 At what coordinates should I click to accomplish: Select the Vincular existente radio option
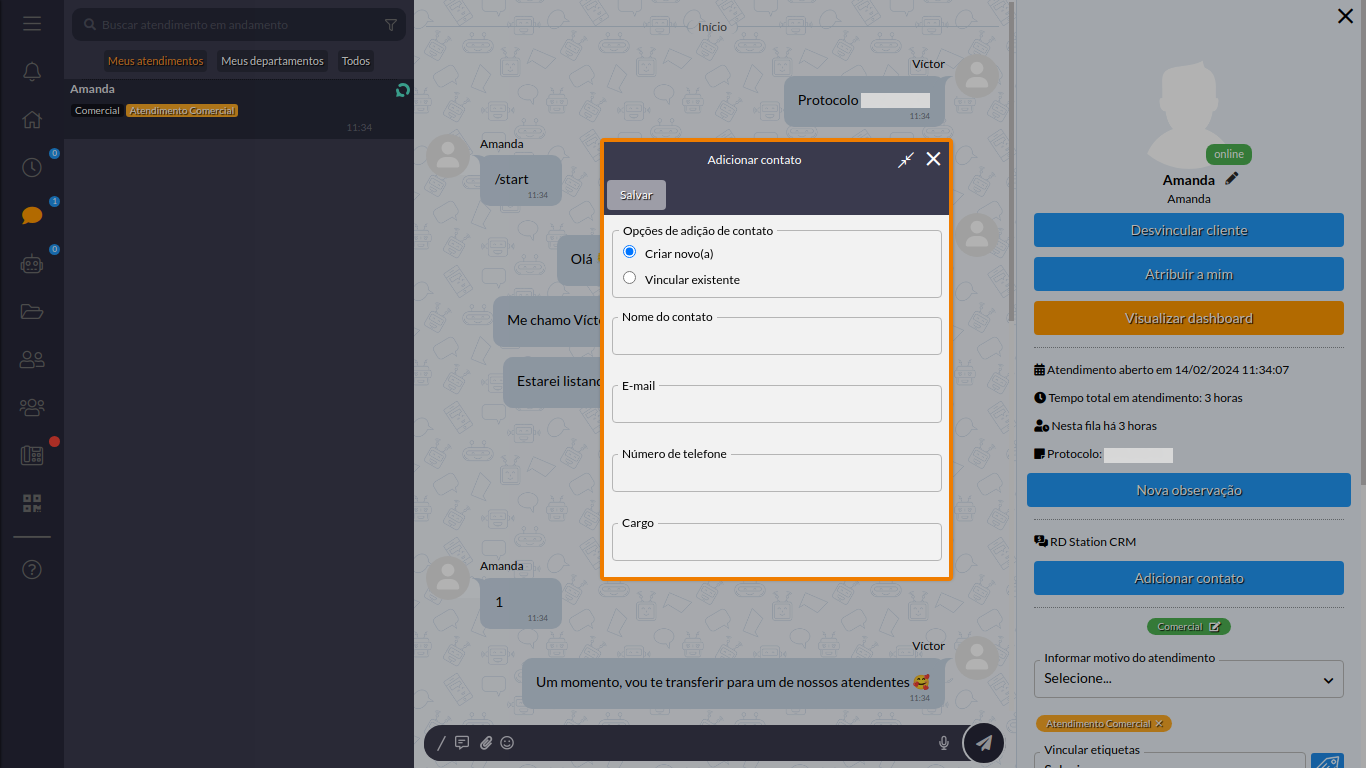pos(630,278)
